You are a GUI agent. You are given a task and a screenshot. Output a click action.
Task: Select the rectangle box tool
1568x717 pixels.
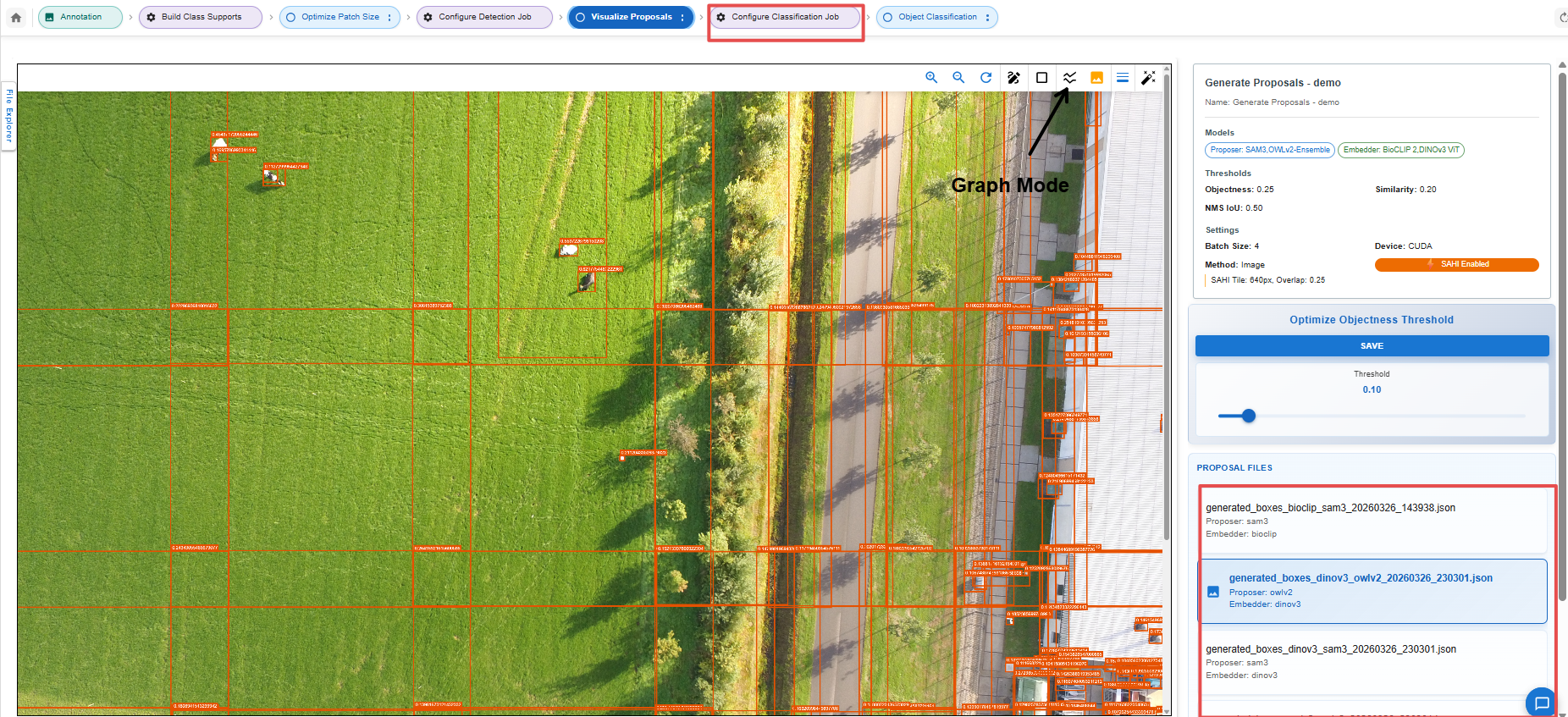(x=1041, y=77)
